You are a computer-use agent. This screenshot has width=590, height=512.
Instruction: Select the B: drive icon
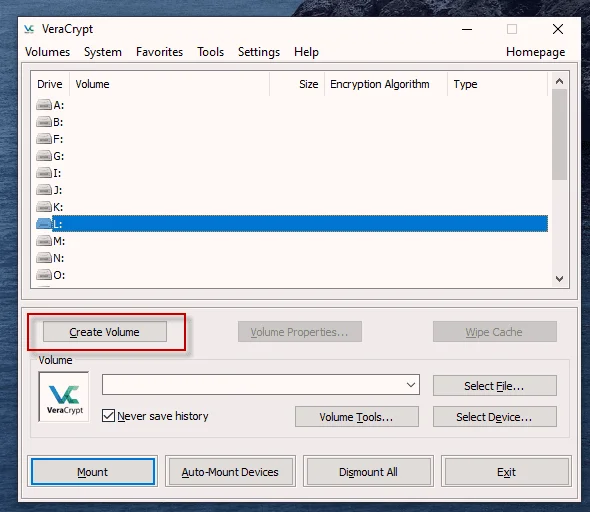pos(44,122)
